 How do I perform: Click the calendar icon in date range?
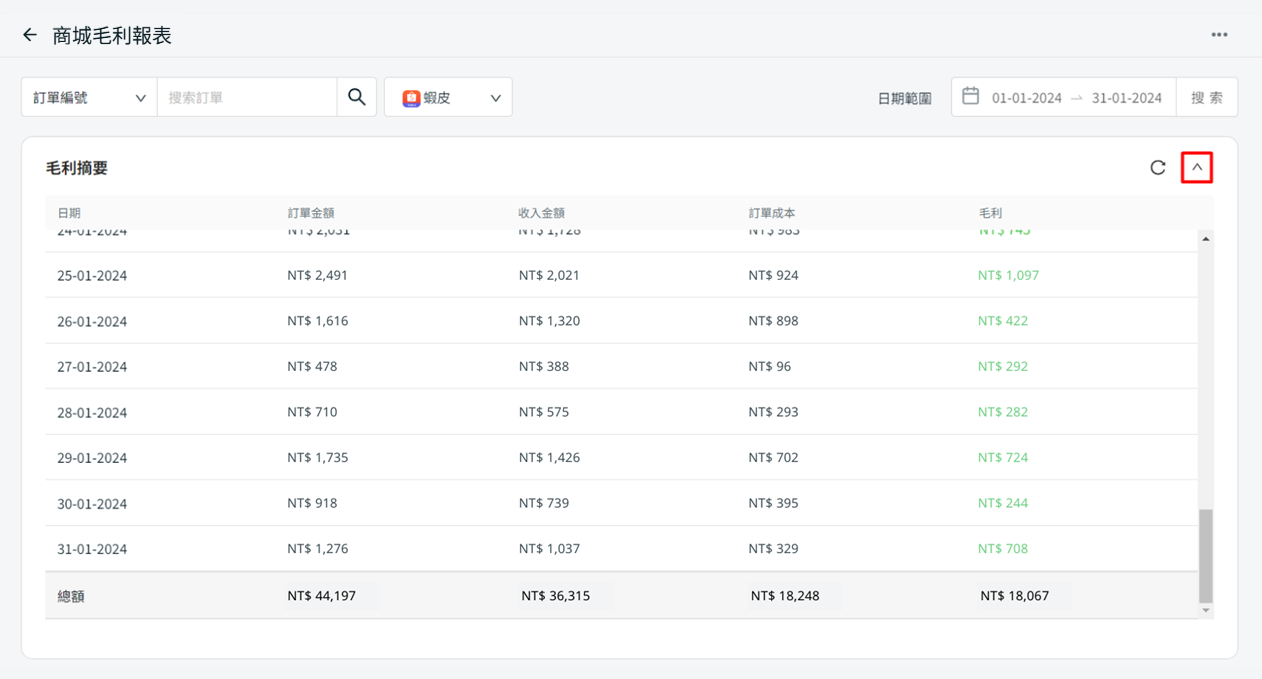pos(970,97)
